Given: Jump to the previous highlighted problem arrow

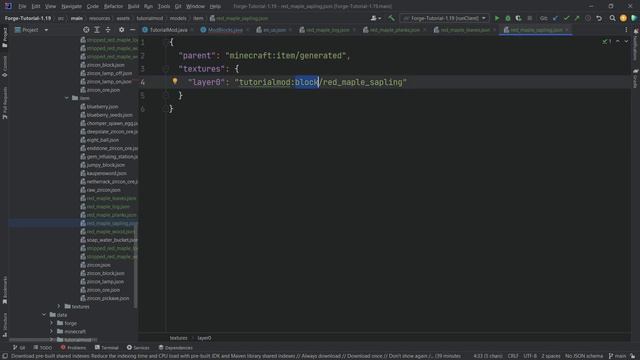Looking at the screenshot, I should pyautogui.click(x=618, y=42).
